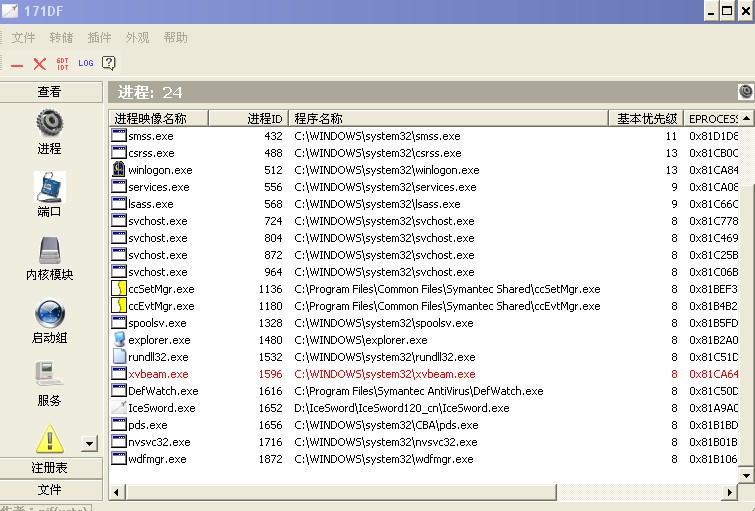This screenshot has width=755, height=511.
Task: Click the IceSword.exe sword icon
Action: (118, 407)
